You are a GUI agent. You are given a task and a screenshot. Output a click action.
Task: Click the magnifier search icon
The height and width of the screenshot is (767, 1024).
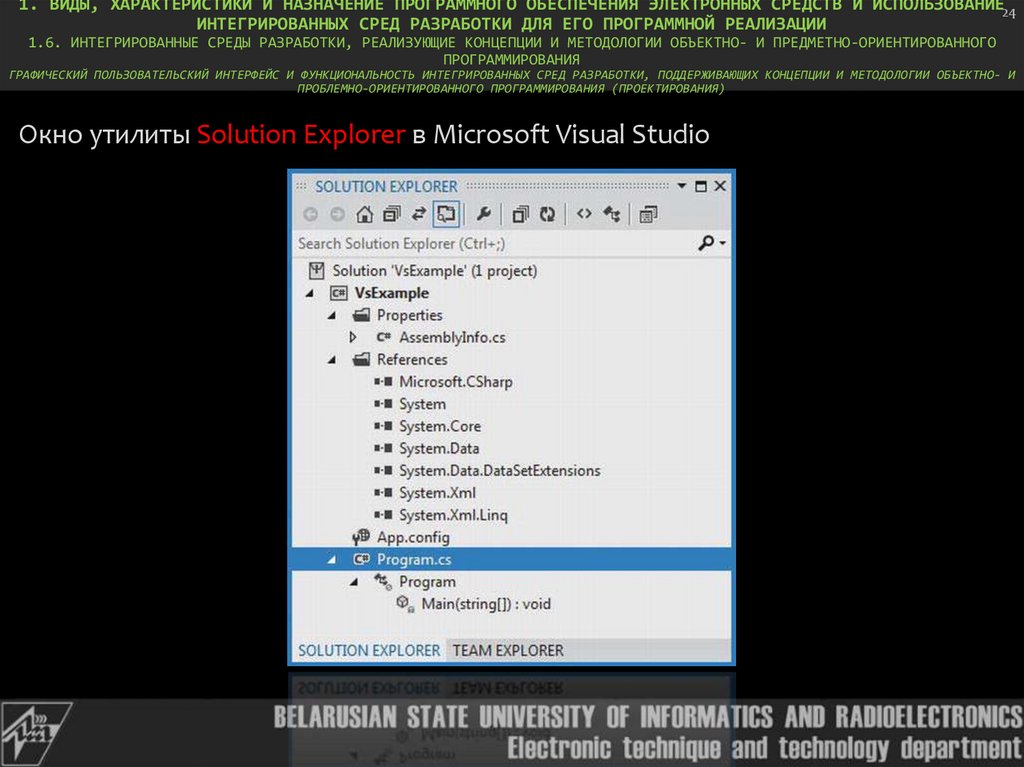tap(707, 243)
